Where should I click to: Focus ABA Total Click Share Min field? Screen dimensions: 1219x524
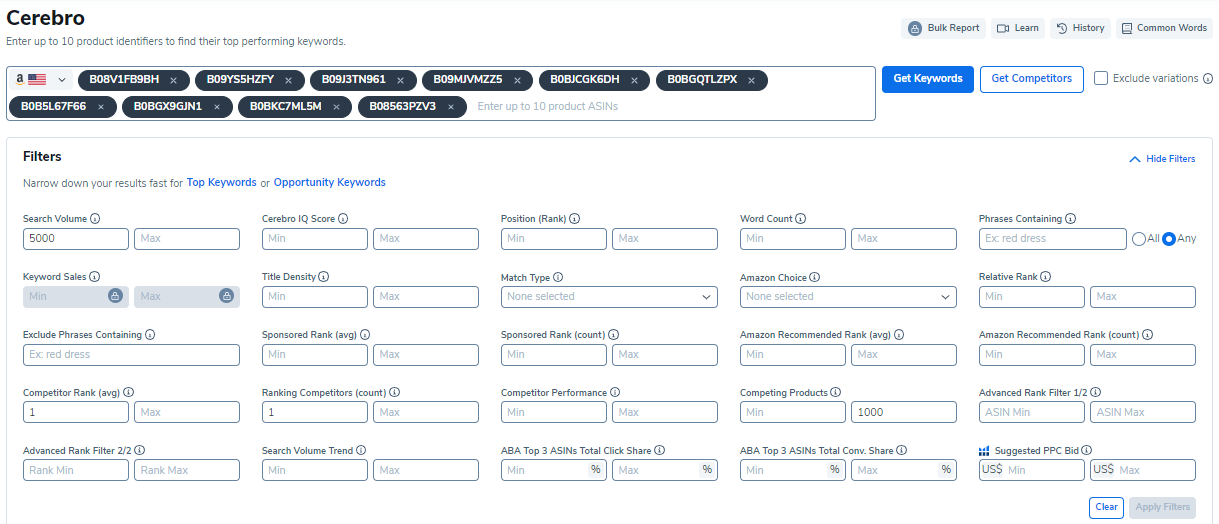click(x=554, y=470)
